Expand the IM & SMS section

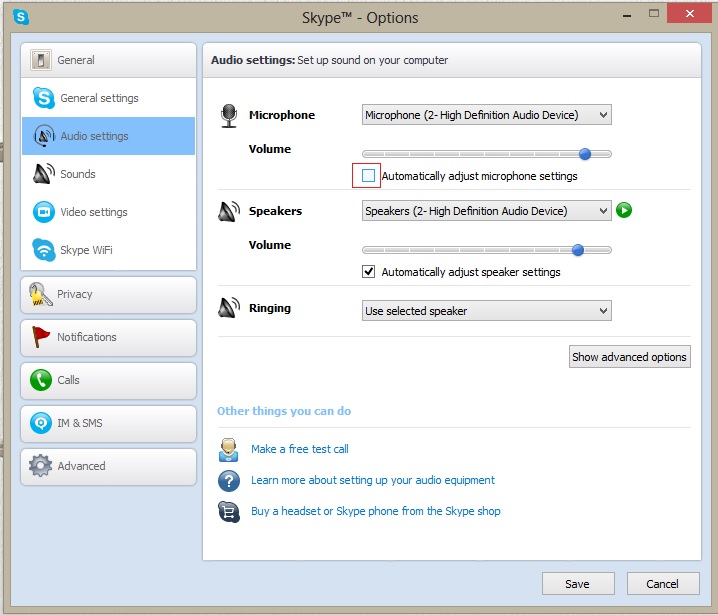pos(109,424)
